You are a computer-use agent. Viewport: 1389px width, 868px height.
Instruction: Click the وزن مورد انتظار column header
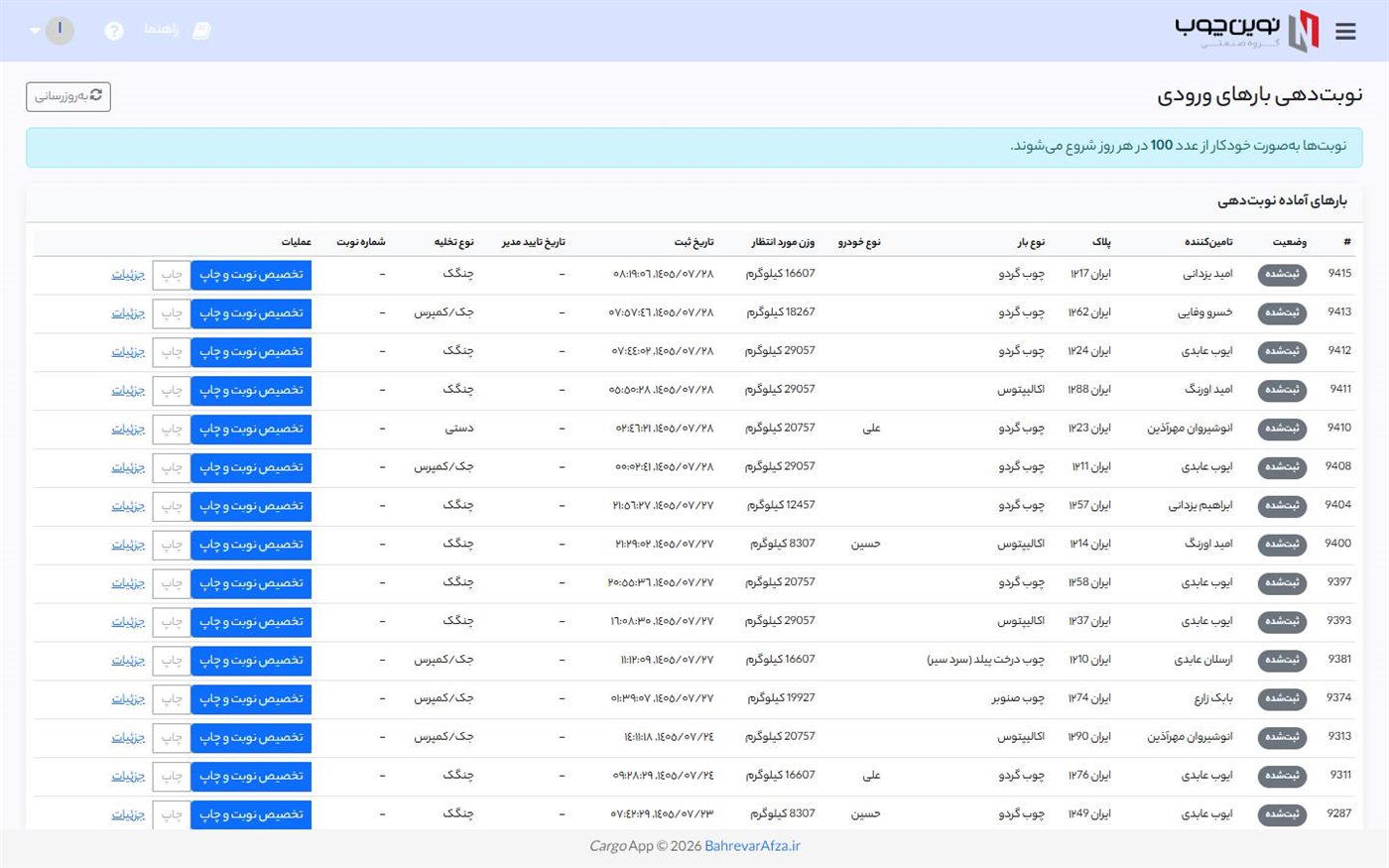[x=783, y=242]
